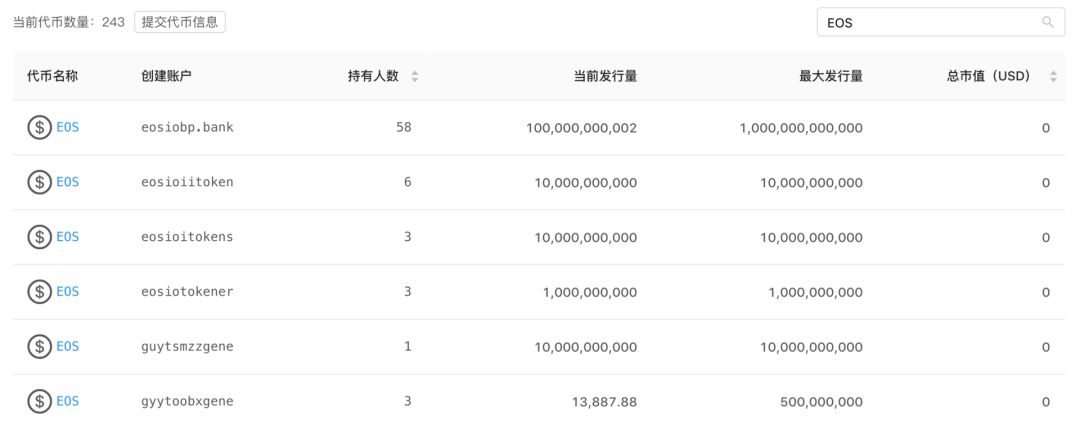
Task: Click holder count 3 for gyytoobxgene
Action: [x=408, y=402]
